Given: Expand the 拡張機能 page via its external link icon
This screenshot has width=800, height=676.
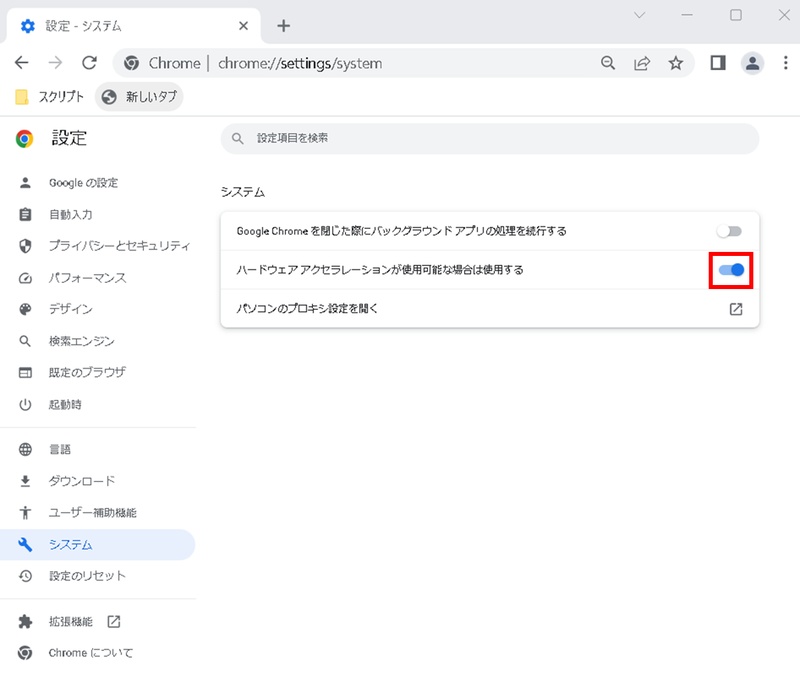Looking at the screenshot, I should point(114,621).
